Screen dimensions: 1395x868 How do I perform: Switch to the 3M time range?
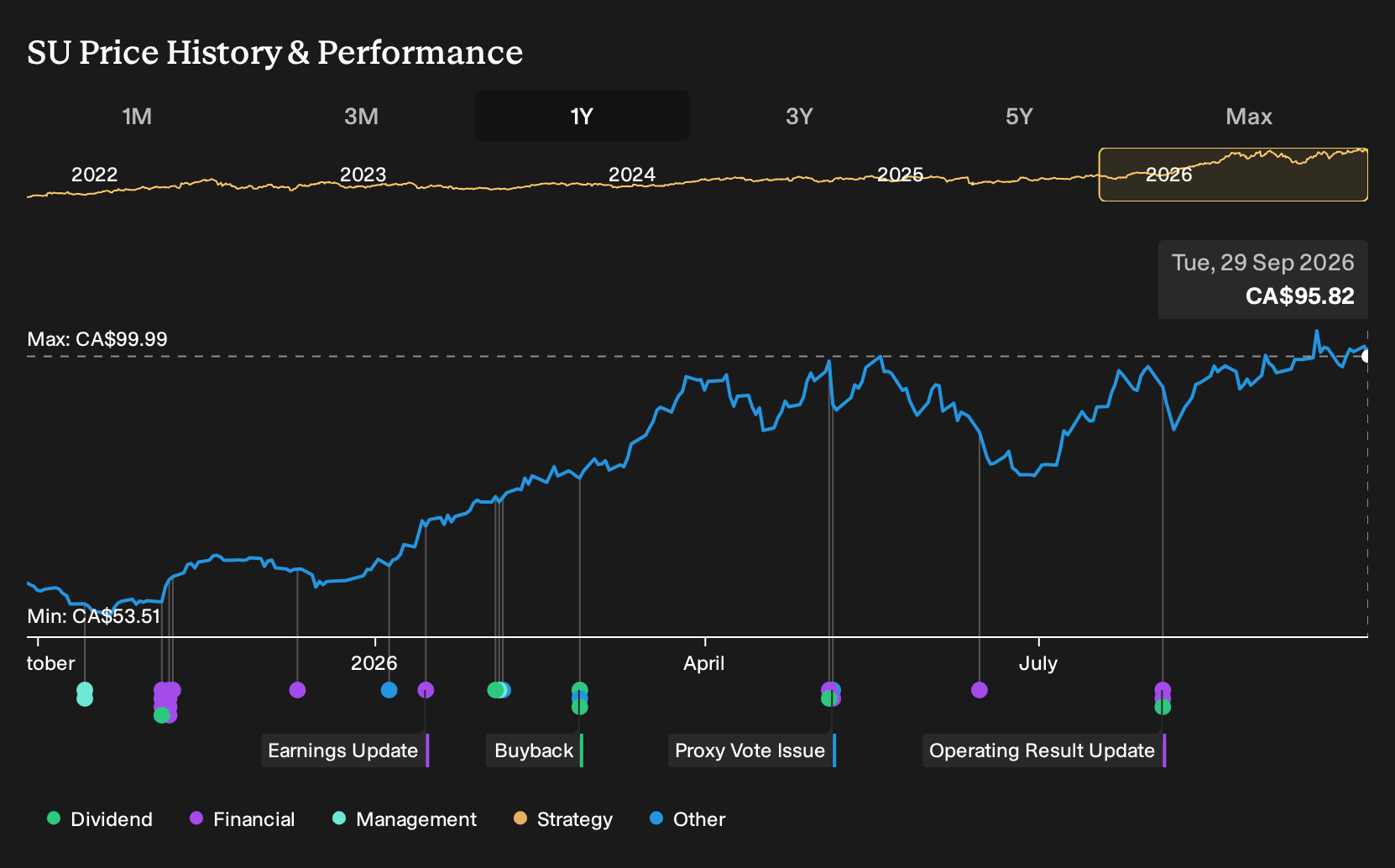tap(361, 116)
